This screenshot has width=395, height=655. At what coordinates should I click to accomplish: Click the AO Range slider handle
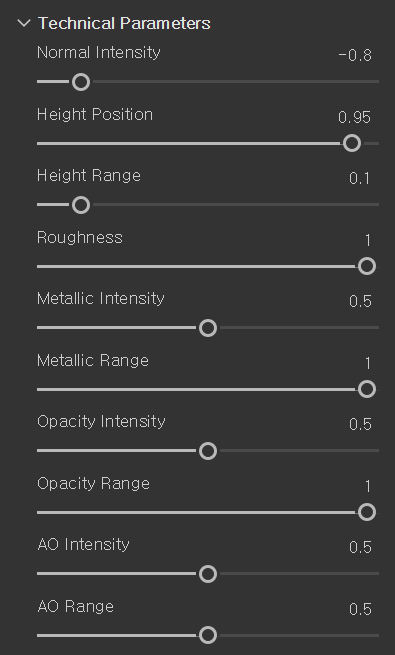(208, 635)
